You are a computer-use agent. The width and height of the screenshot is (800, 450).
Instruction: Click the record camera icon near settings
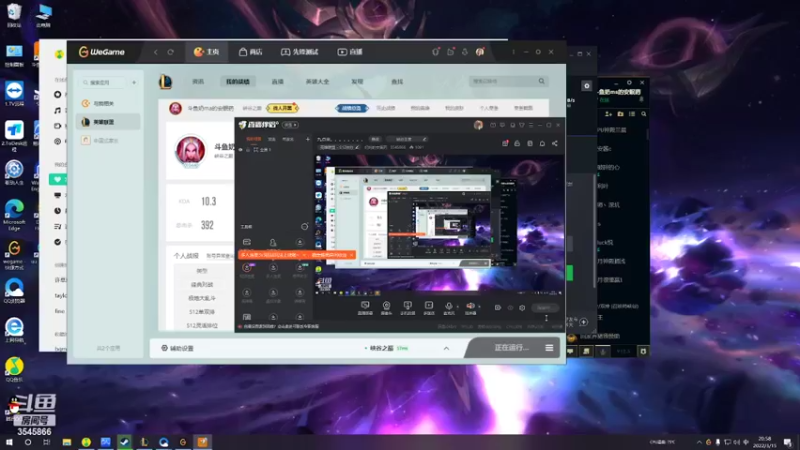497,308
